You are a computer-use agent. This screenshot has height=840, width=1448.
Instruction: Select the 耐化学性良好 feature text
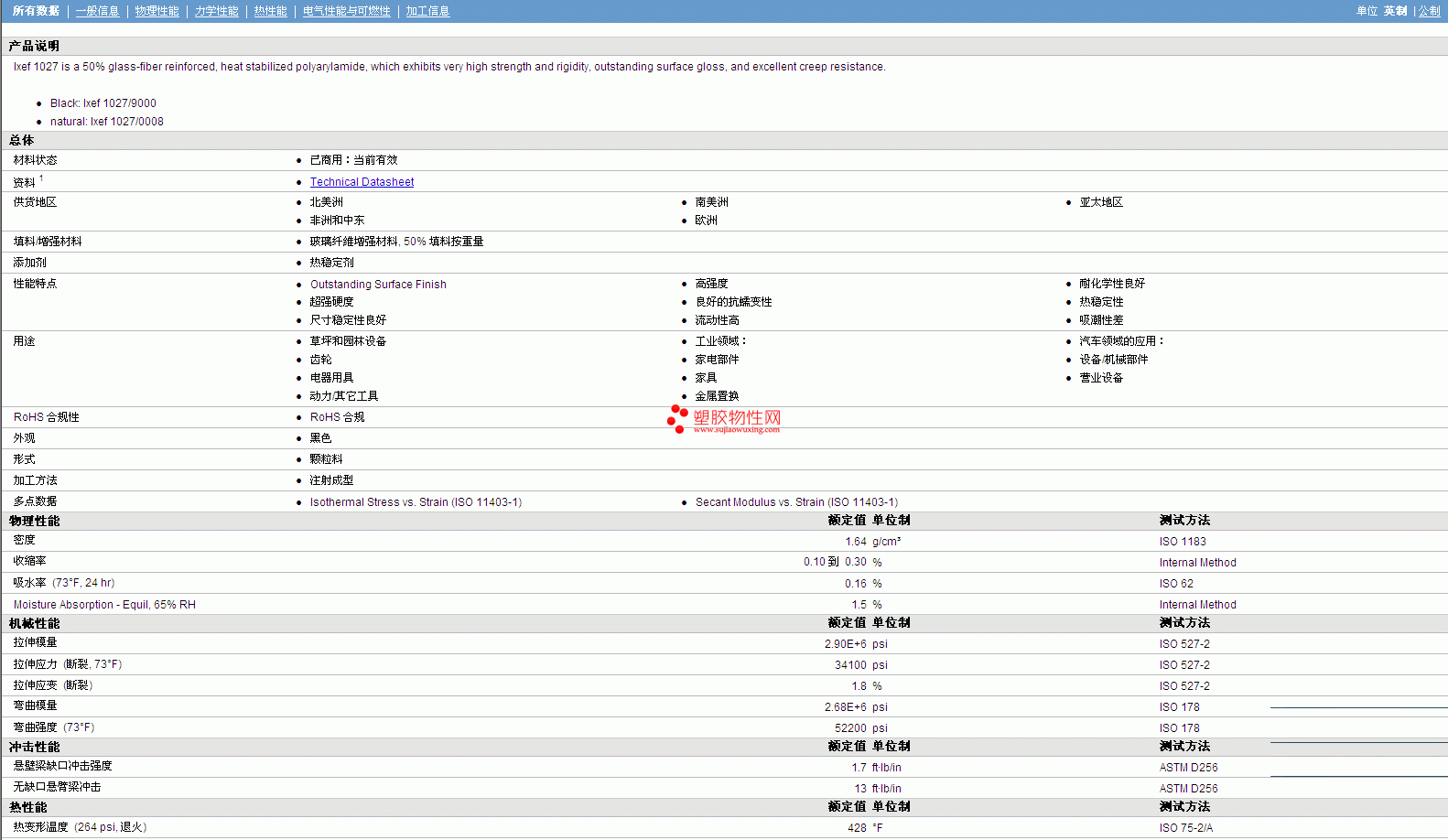point(1111,284)
